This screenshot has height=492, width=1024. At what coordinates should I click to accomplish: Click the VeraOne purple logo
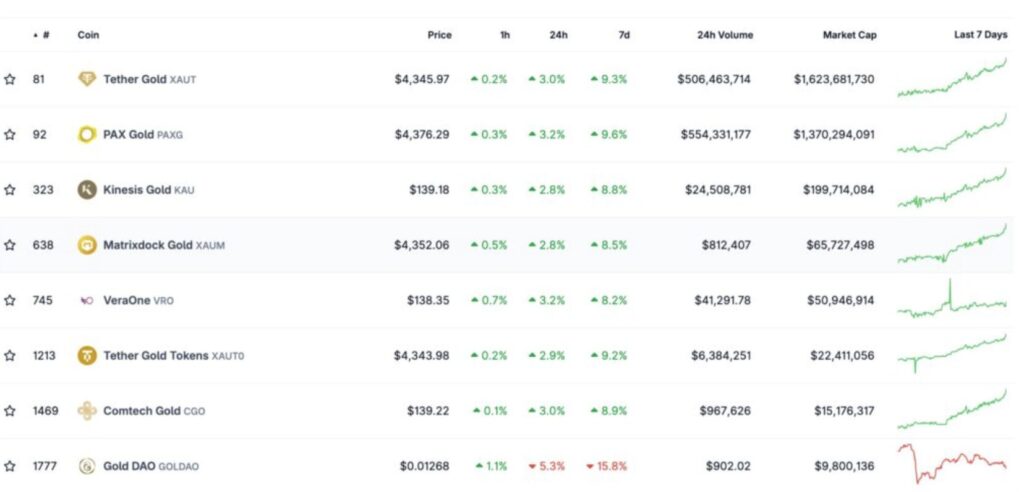click(87, 301)
